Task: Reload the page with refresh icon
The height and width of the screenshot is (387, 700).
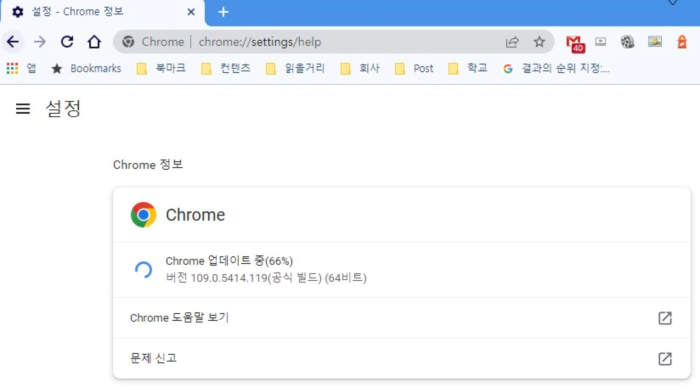Action: point(67,42)
